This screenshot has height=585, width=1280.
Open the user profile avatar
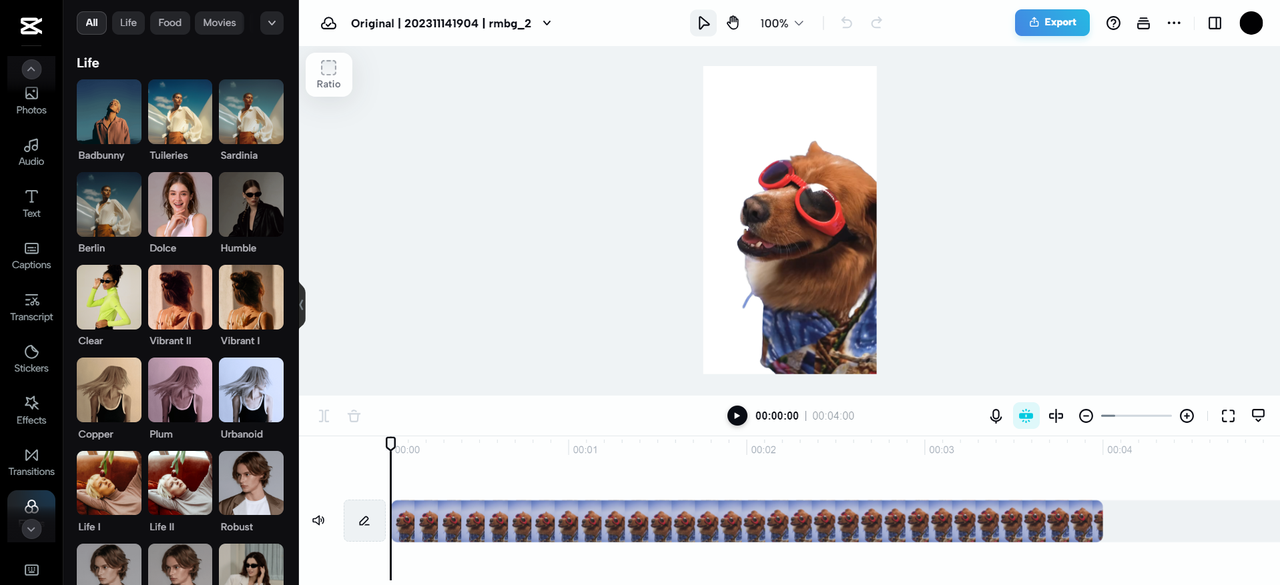1251,23
